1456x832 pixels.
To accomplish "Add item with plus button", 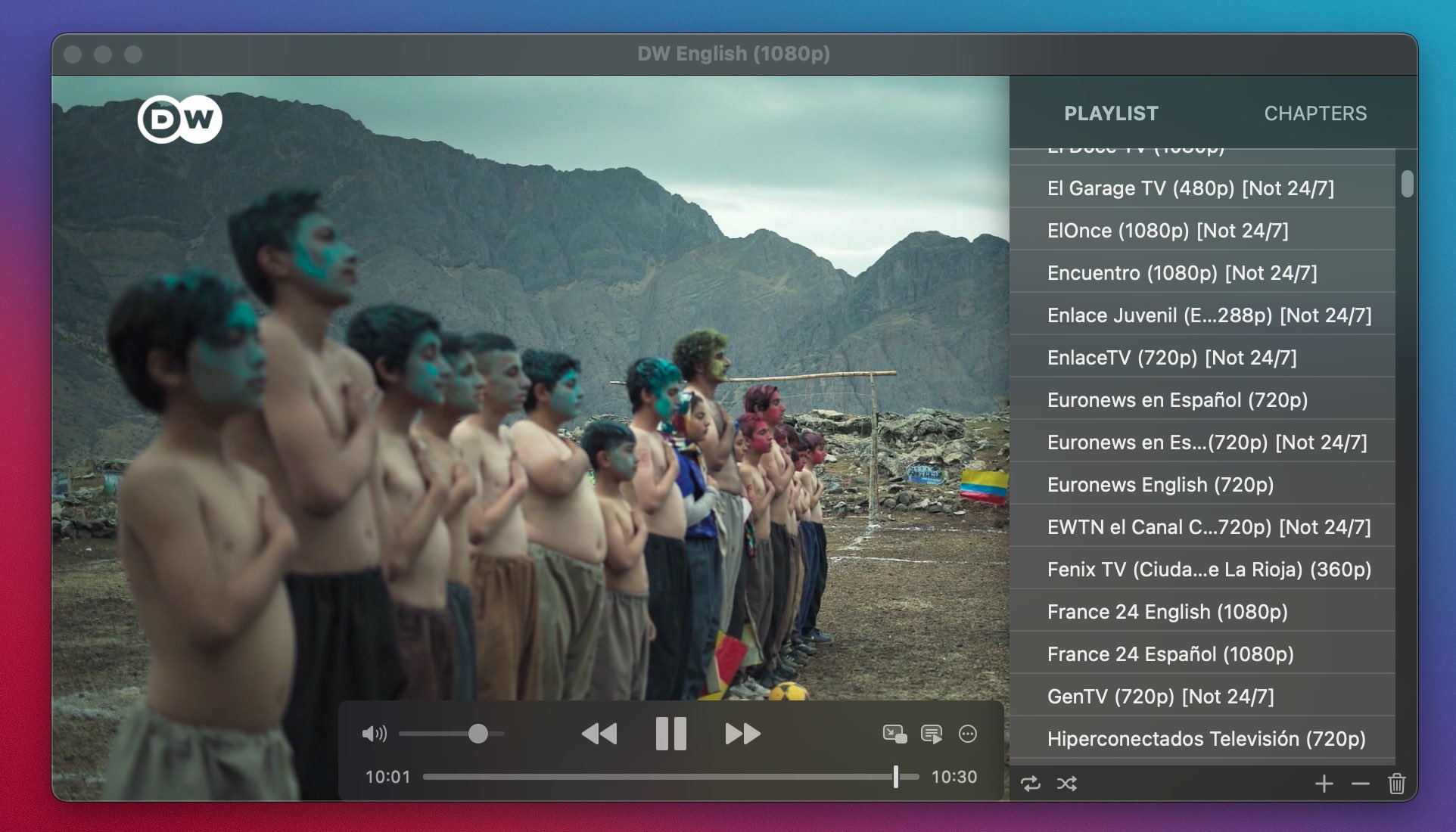I will 1324,784.
